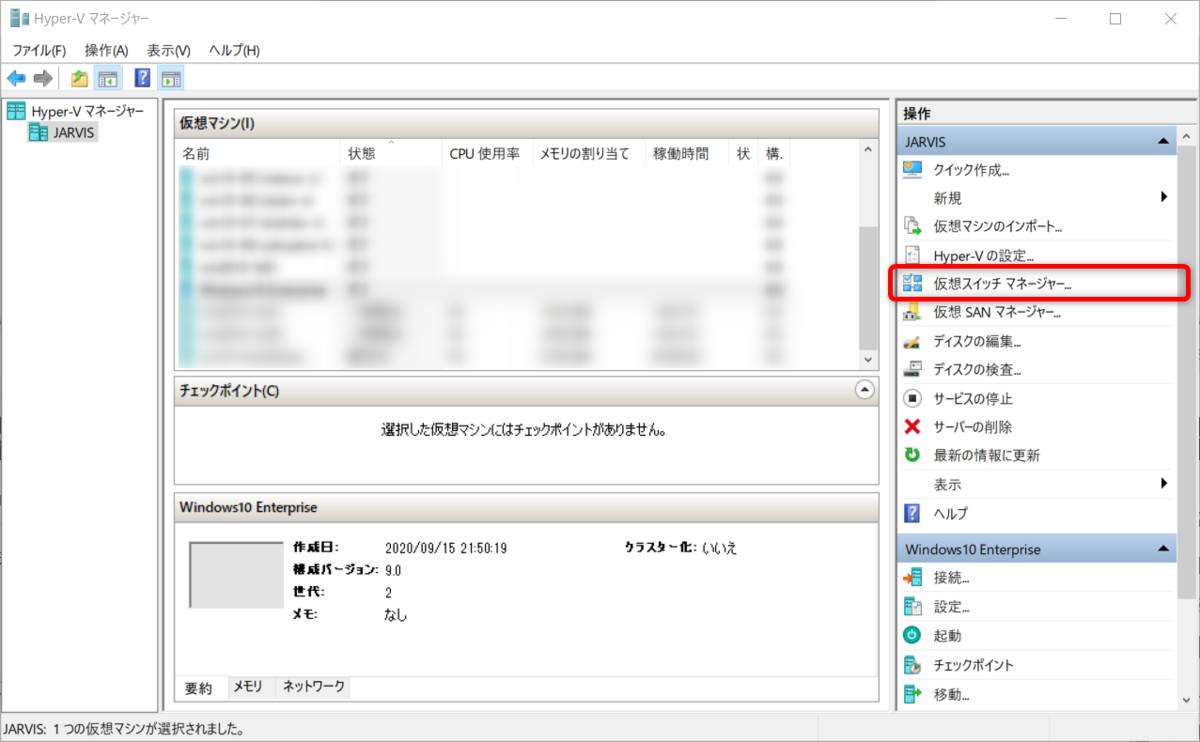Click the green 起動 power icon

pyautogui.click(x=912, y=635)
